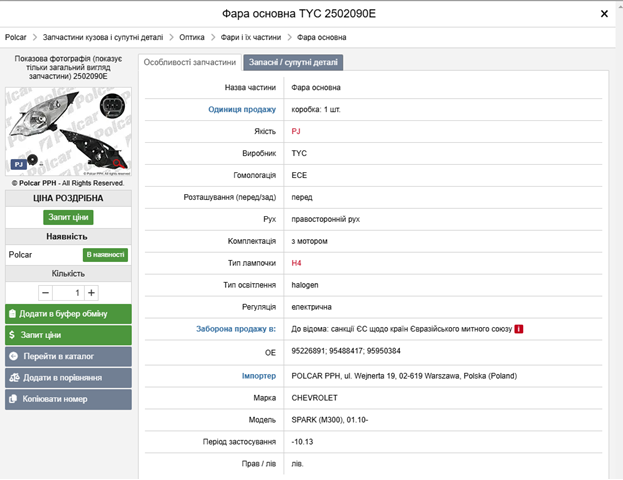Click the Одиниця продажу label link

click(x=242, y=109)
